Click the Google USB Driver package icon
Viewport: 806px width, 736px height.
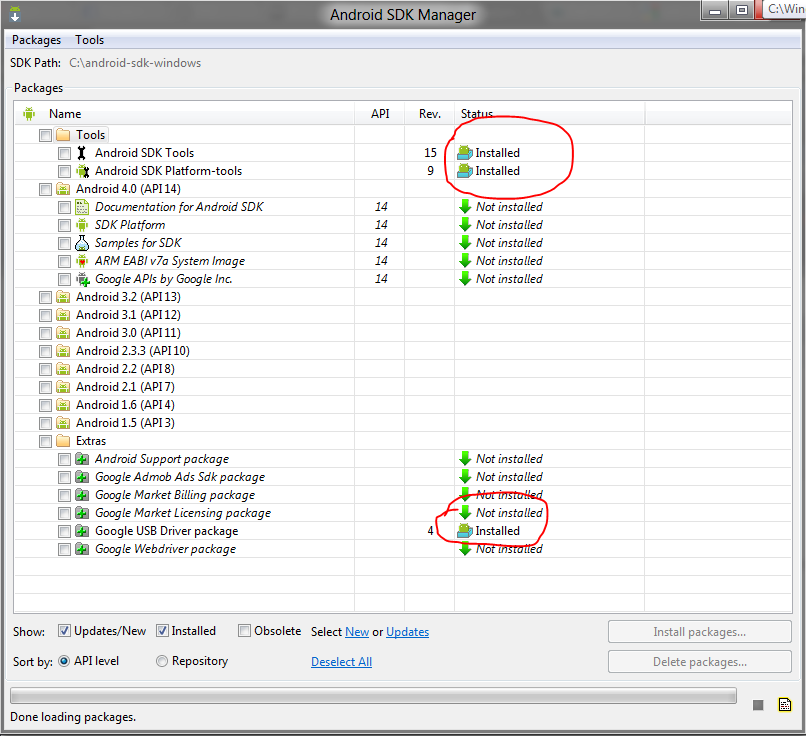(x=82, y=531)
